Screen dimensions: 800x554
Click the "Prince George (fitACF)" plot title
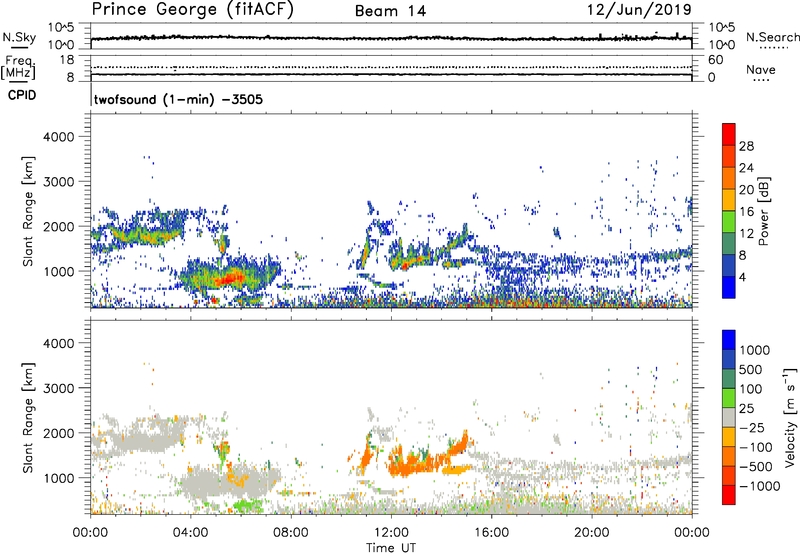pos(192,10)
